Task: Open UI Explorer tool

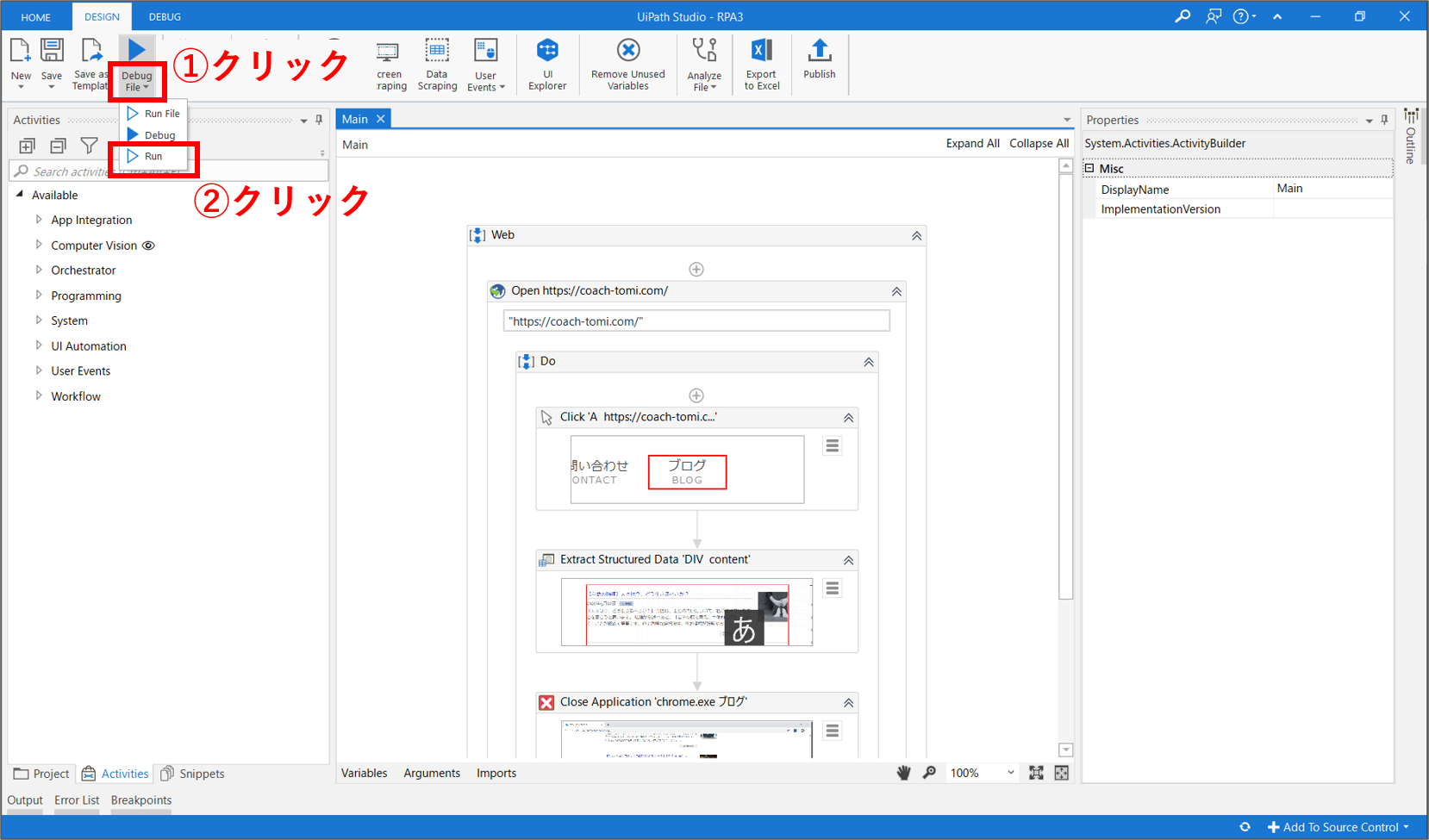Action: pyautogui.click(x=547, y=63)
